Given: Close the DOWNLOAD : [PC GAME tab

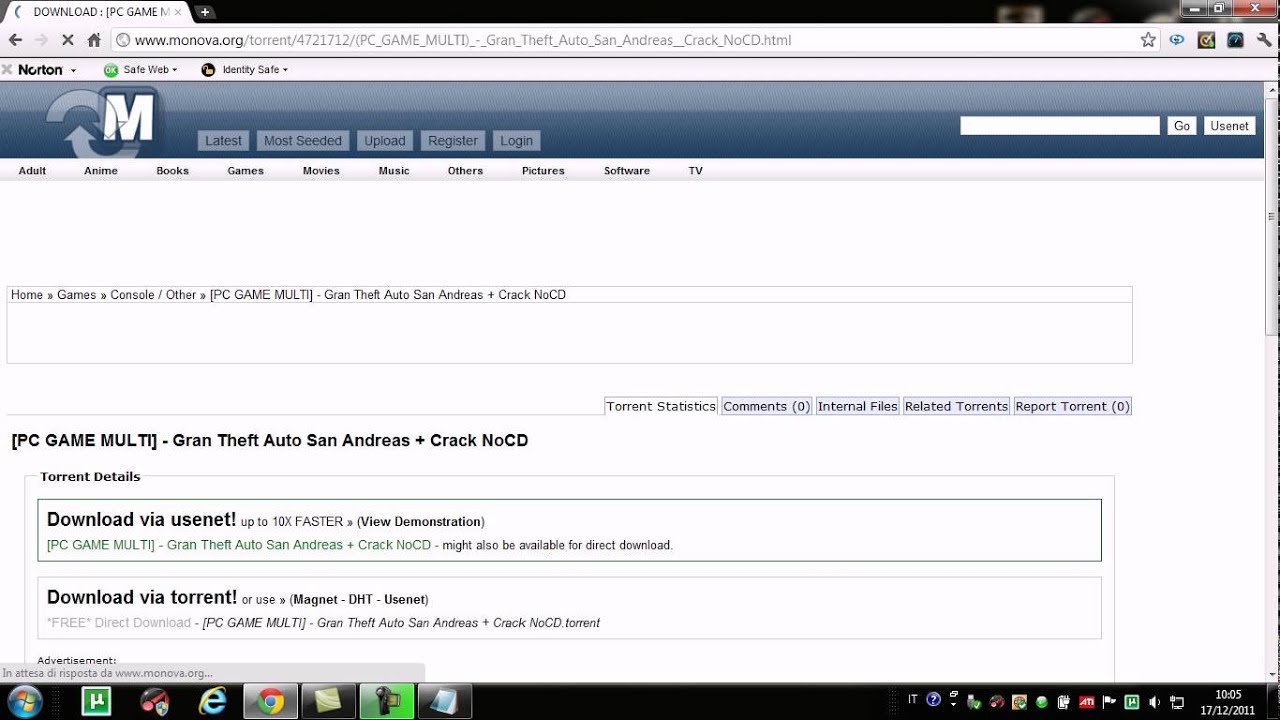Looking at the screenshot, I should pyautogui.click(x=178, y=12).
